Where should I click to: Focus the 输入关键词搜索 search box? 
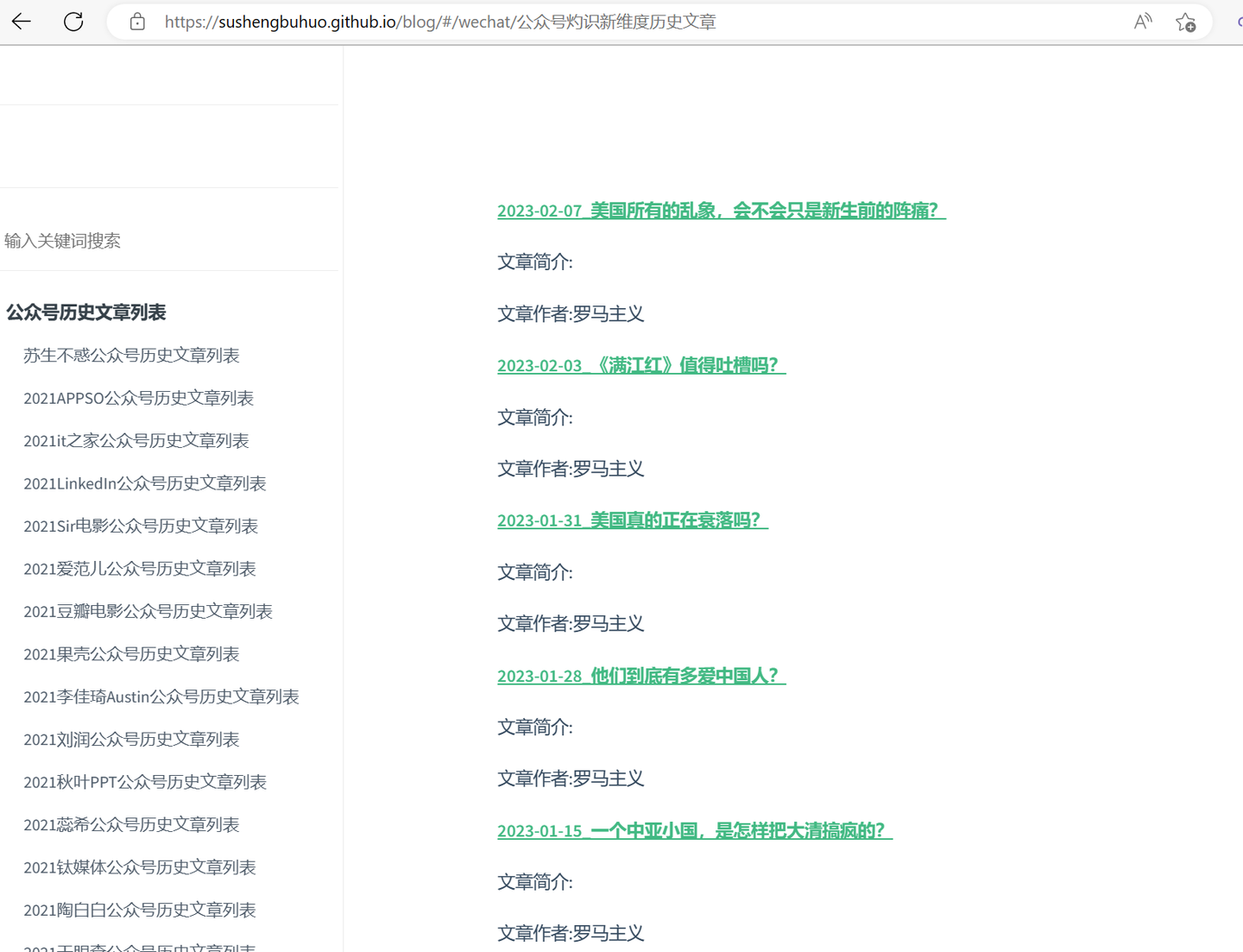(169, 241)
